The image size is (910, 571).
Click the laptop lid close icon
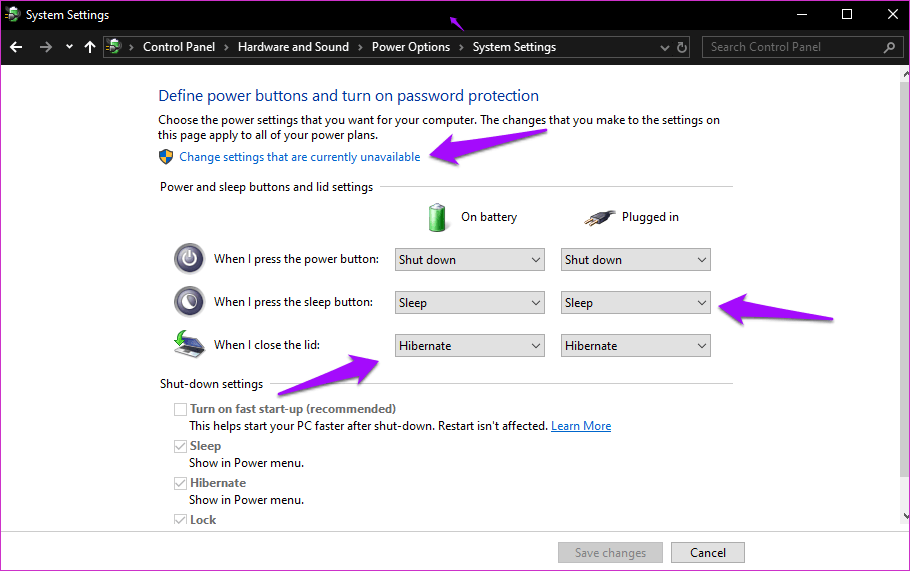tap(189, 344)
